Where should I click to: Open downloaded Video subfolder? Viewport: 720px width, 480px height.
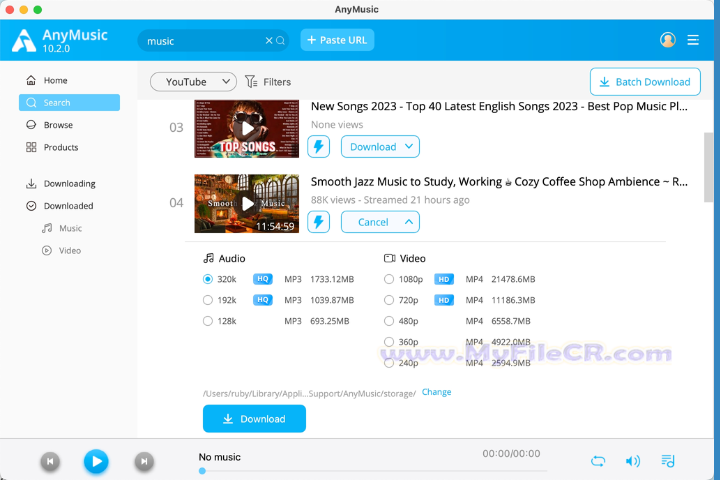pos(62,250)
